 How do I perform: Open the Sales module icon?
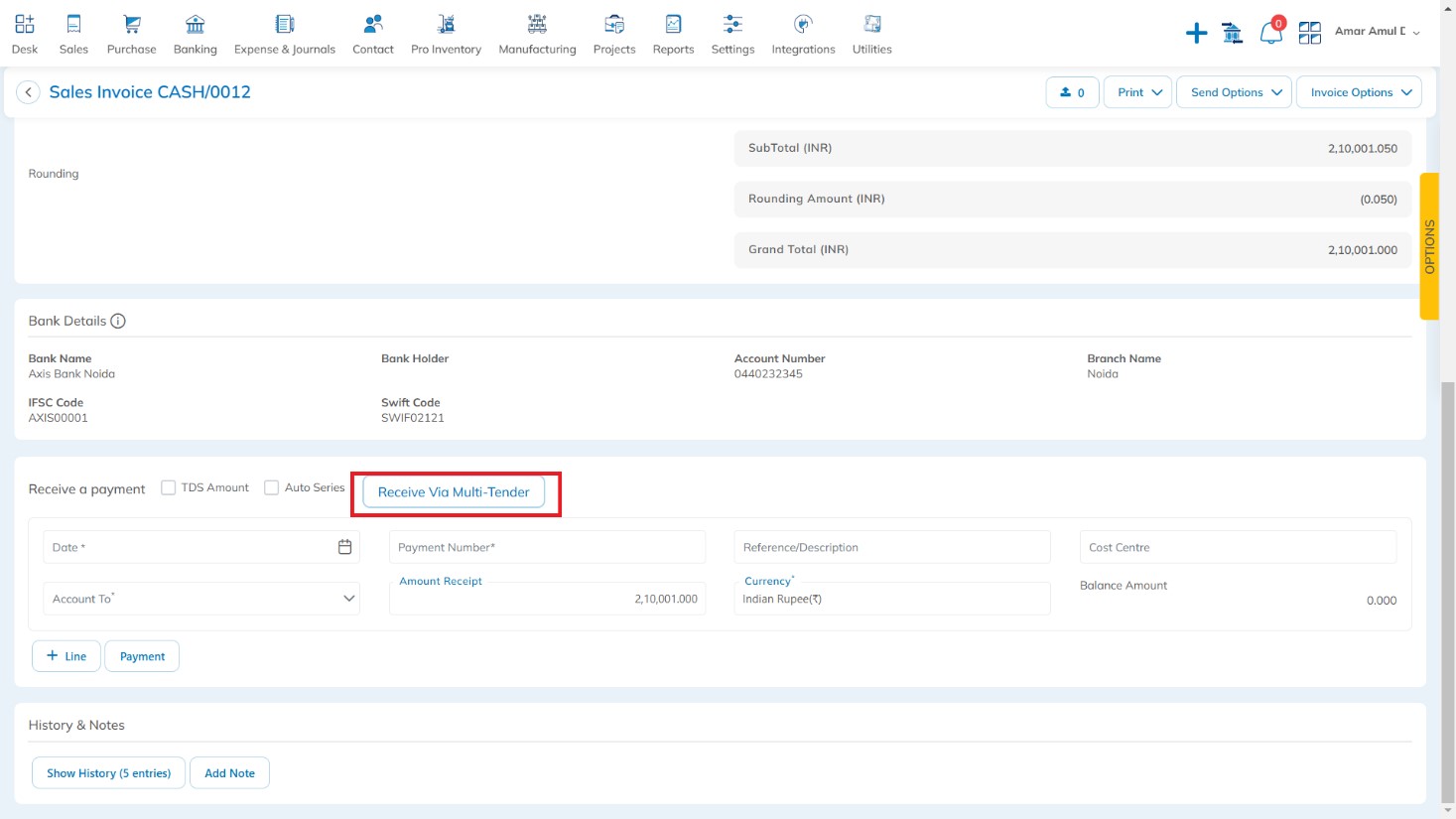73,24
